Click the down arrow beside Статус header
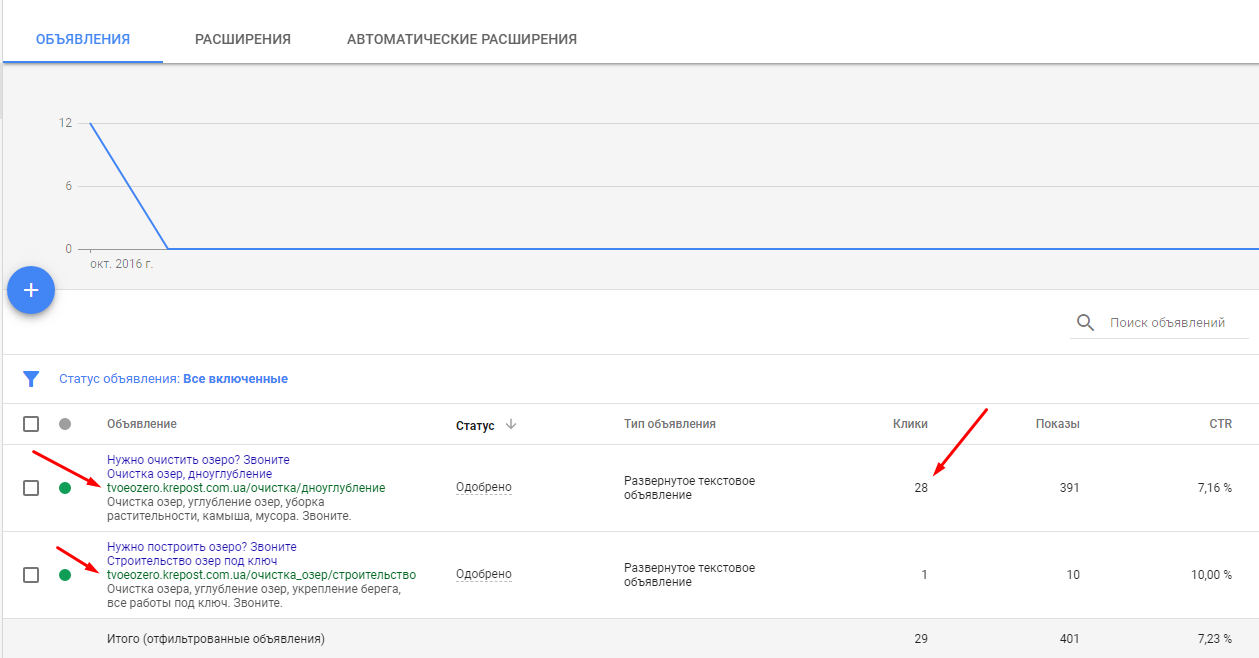The image size is (1259, 658). tap(511, 424)
